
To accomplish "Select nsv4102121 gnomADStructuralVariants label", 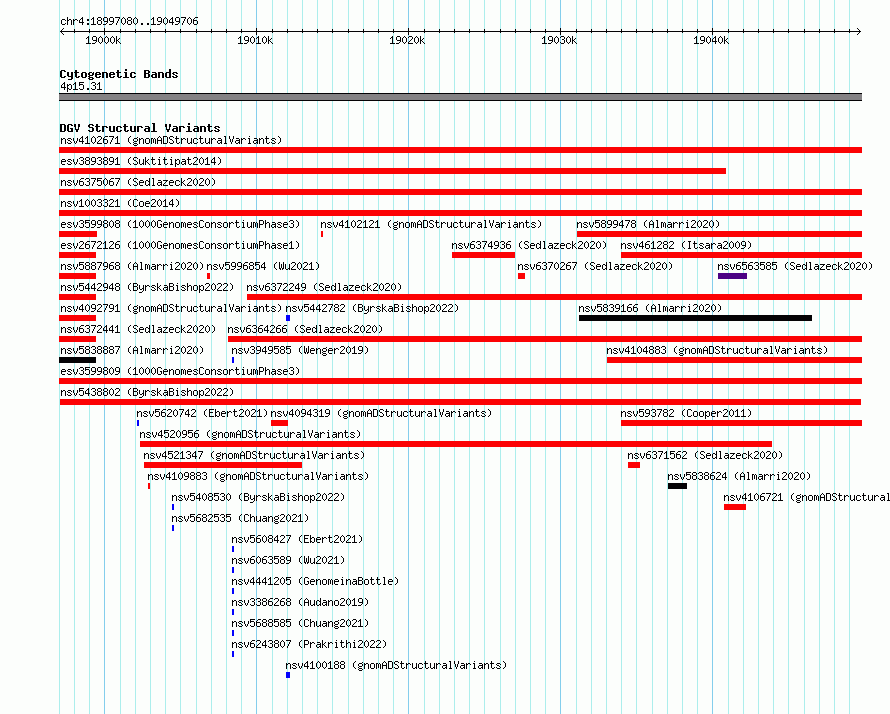I will coord(431,224).
